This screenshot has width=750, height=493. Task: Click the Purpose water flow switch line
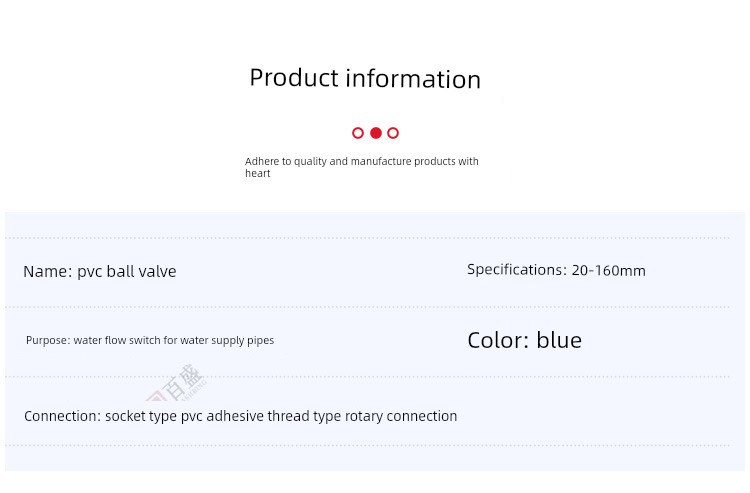pos(150,340)
